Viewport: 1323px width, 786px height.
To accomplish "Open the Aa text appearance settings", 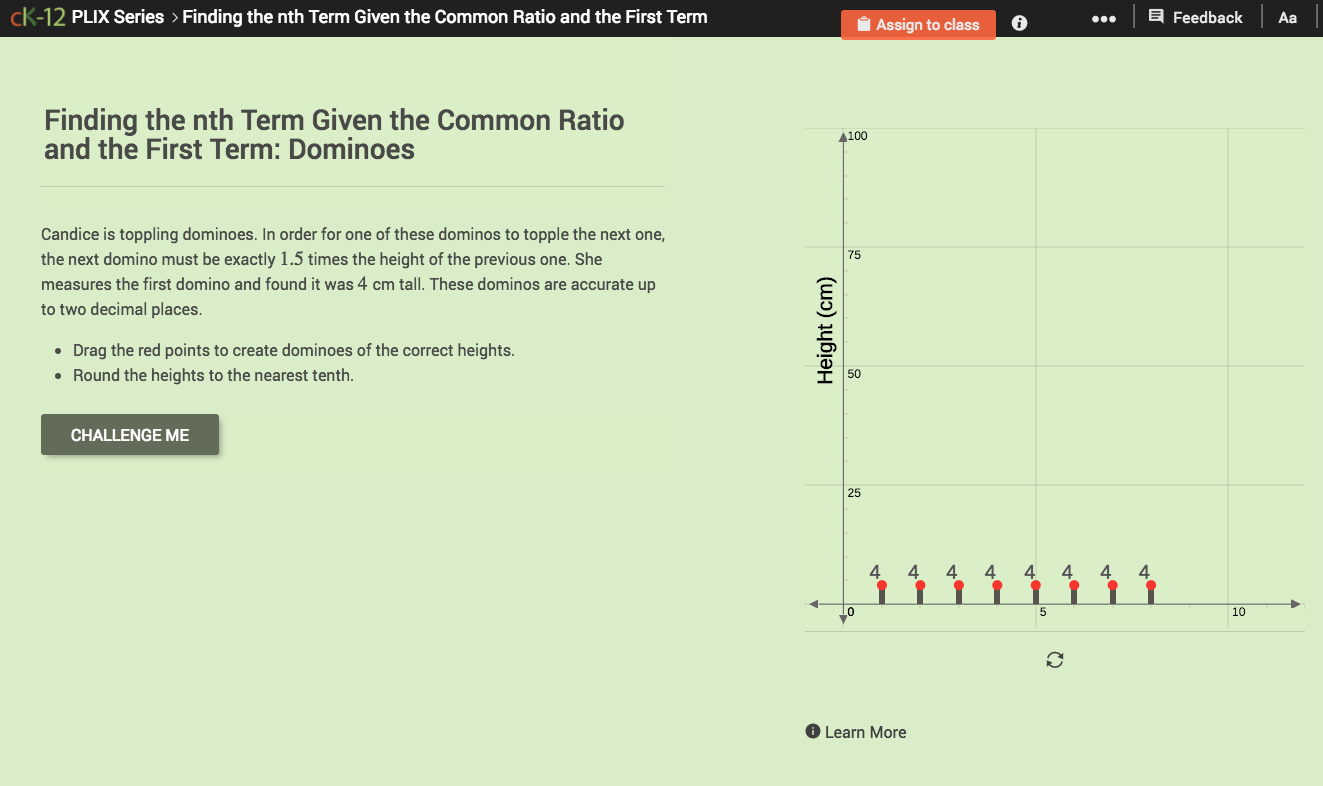I will (1287, 16).
